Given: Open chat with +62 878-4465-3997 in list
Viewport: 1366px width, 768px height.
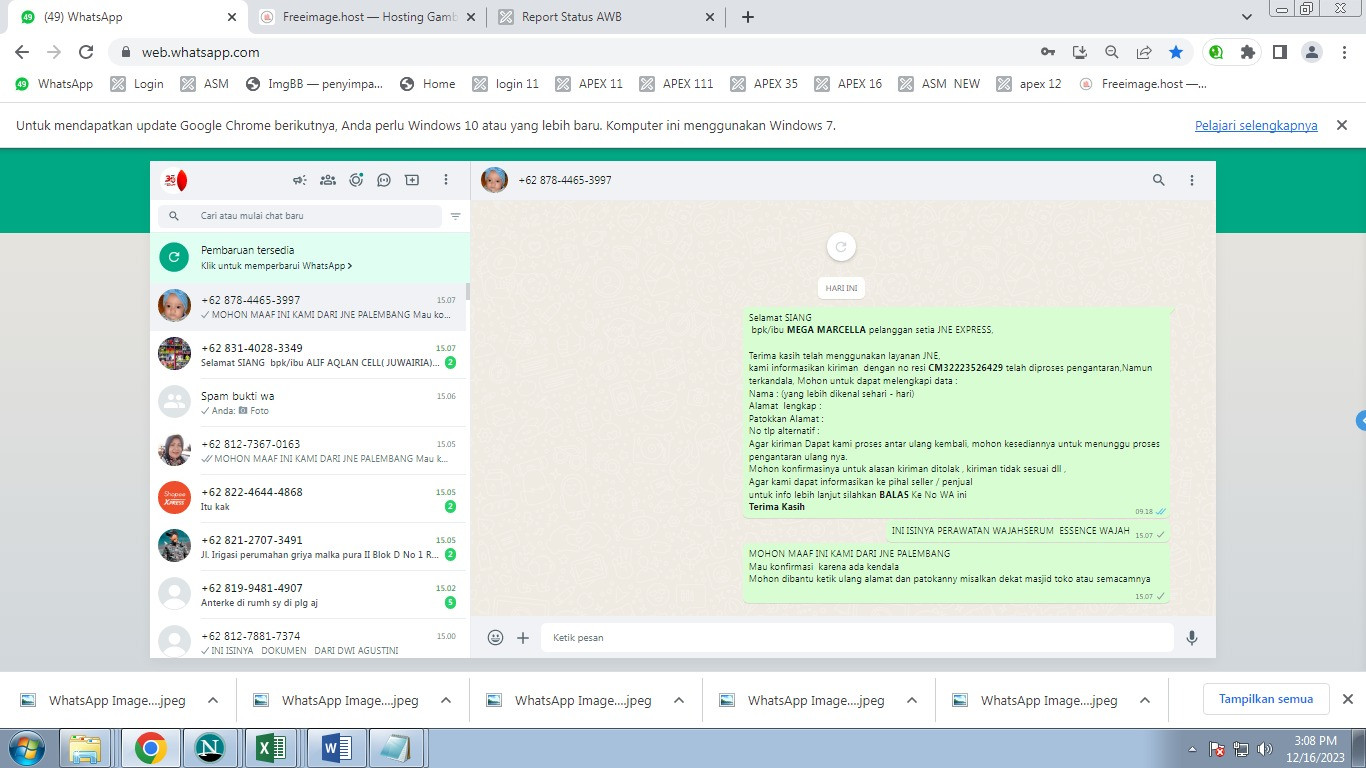Looking at the screenshot, I should pyautogui.click(x=308, y=307).
